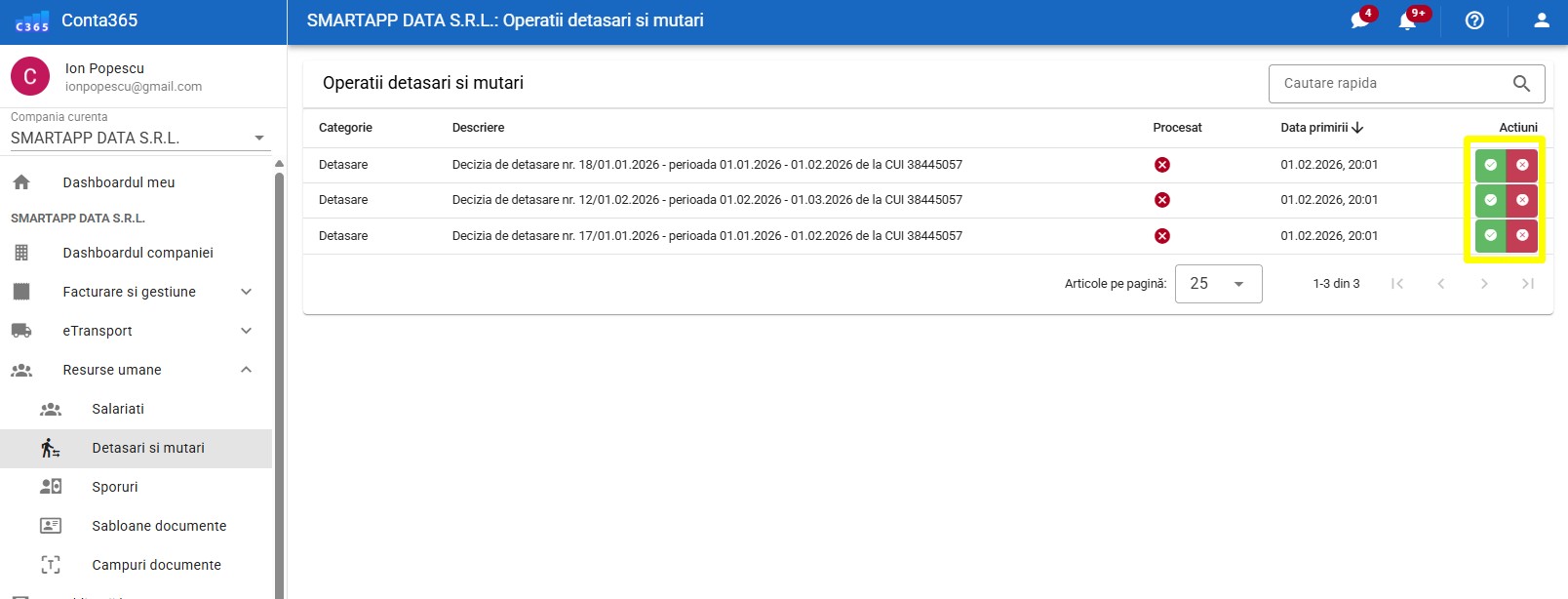Focus the Cautare rapida search field
Viewport: 1568px width, 599px height.
point(1390,84)
